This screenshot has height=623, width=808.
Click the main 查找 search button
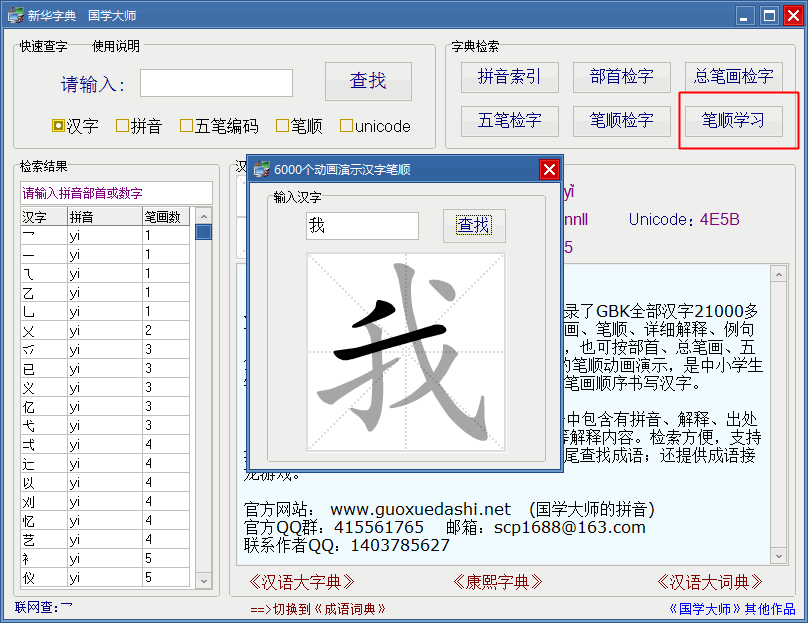coord(368,81)
